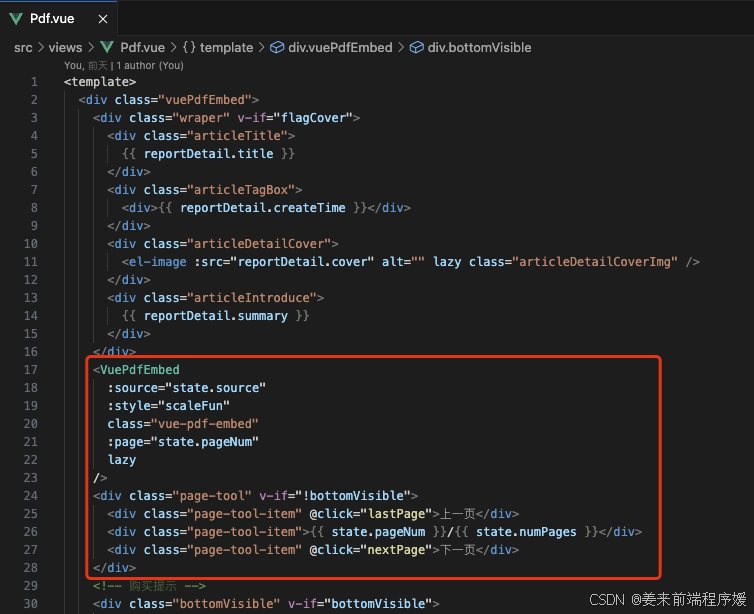
Task: Click the el-image tag name
Action: coord(158,262)
